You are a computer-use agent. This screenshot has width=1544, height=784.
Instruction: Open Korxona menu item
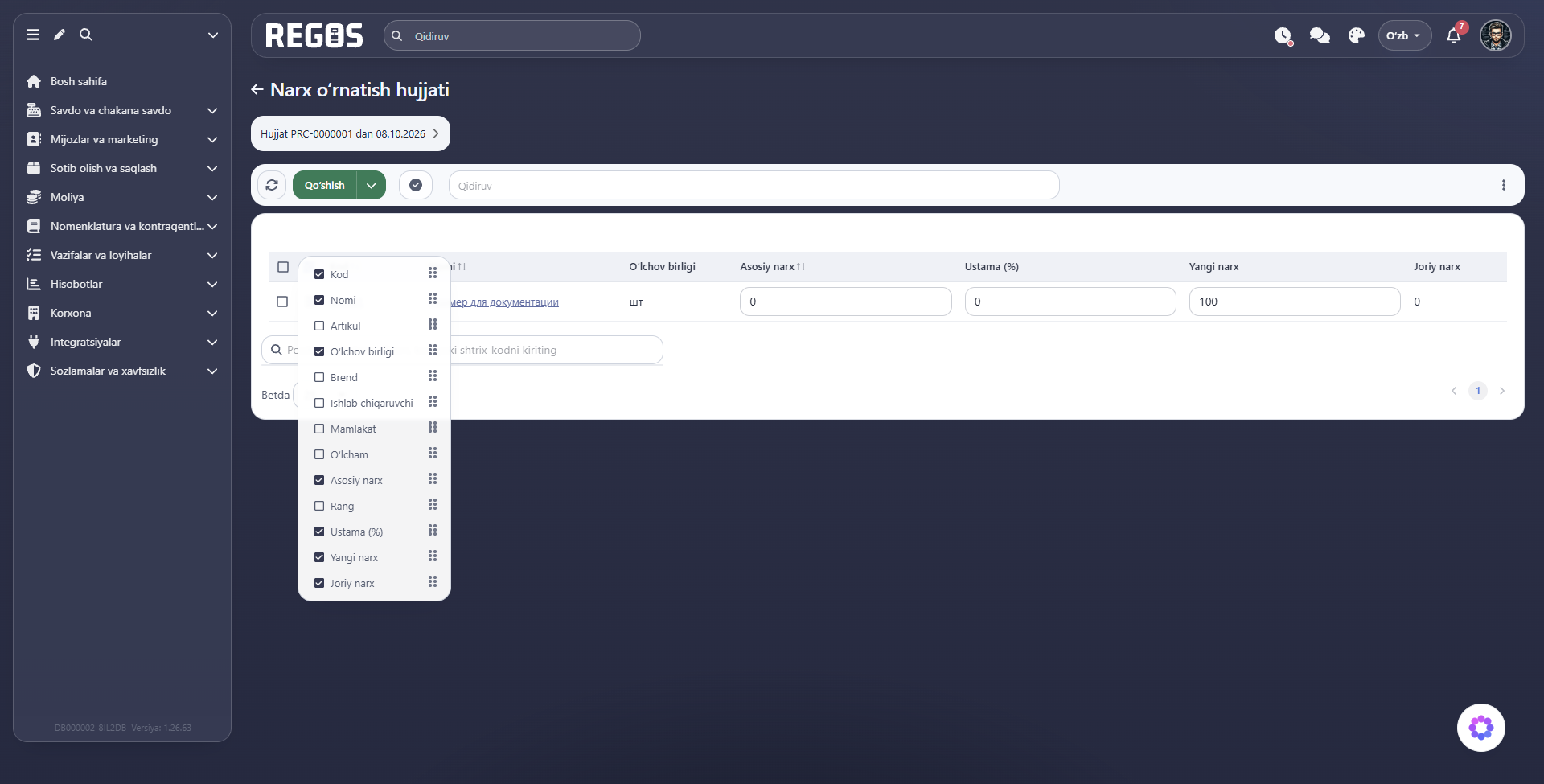click(x=122, y=313)
